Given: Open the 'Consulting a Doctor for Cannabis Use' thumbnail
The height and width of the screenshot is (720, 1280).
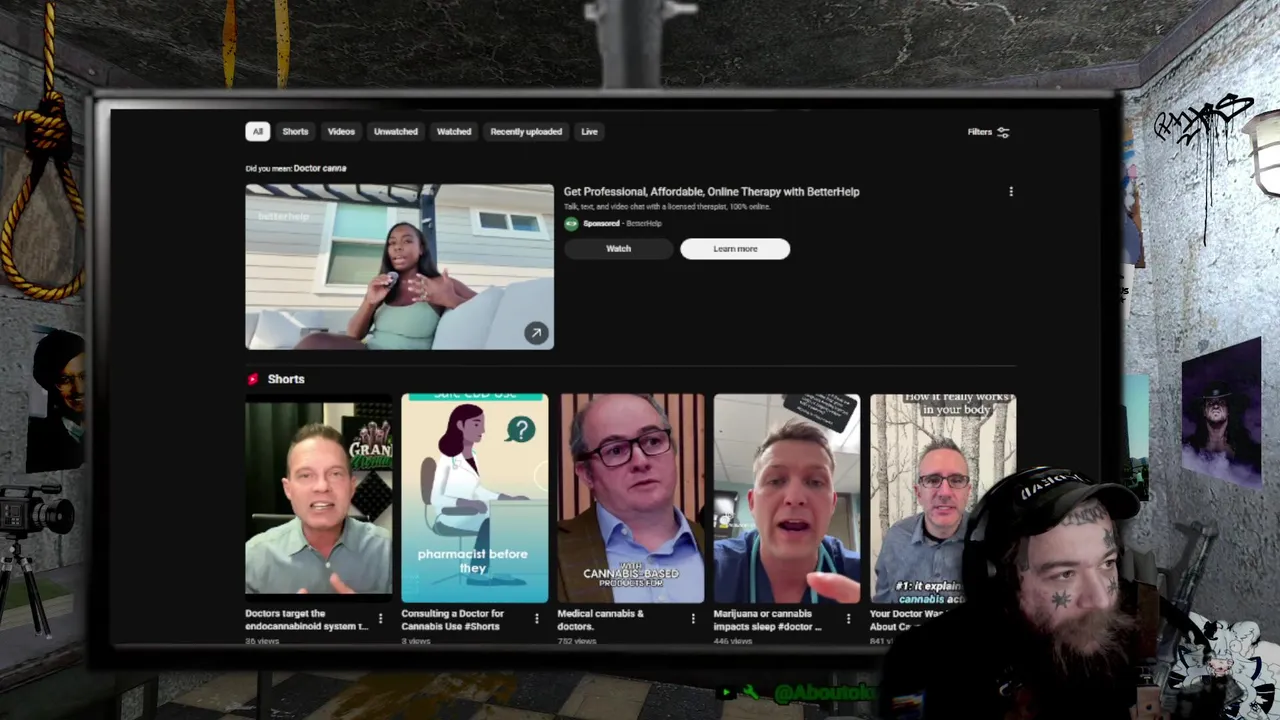Looking at the screenshot, I should (x=475, y=498).
